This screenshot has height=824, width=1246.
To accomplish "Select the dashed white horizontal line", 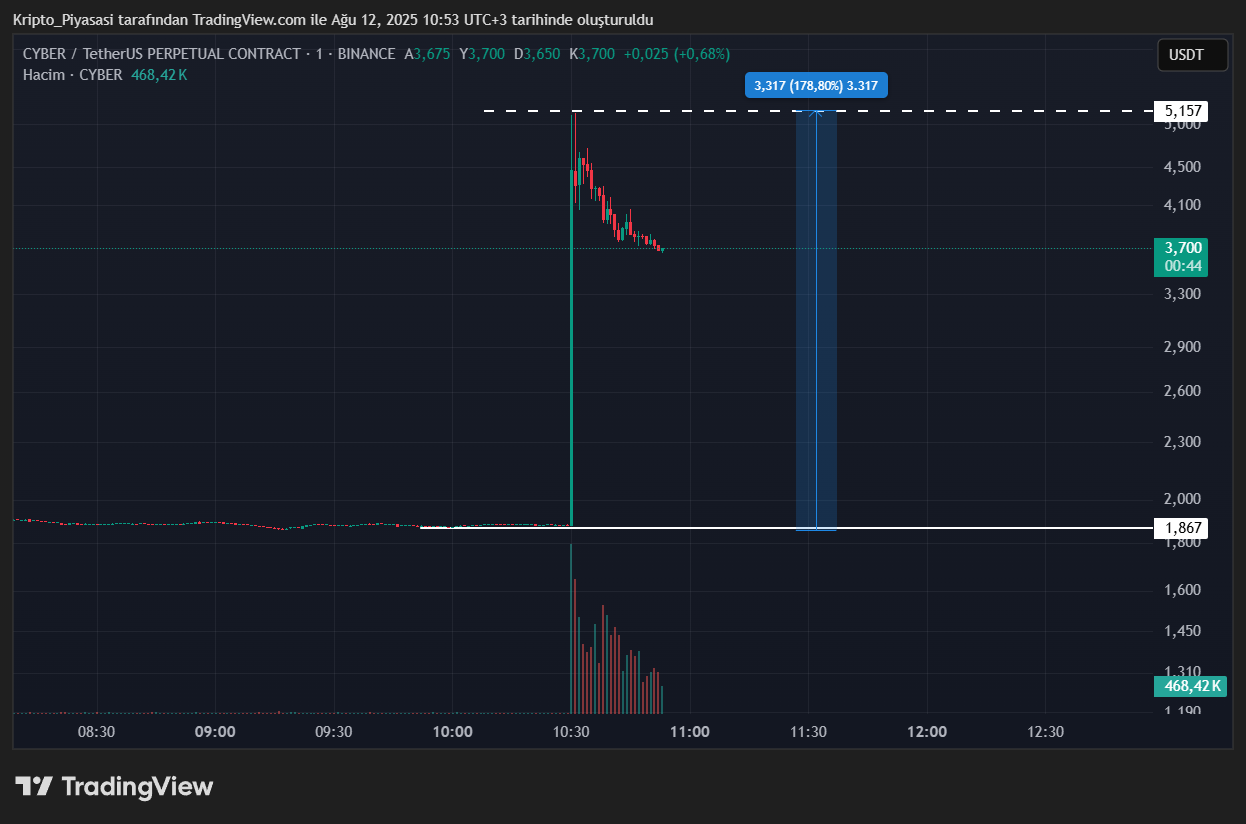I will 700,110.
